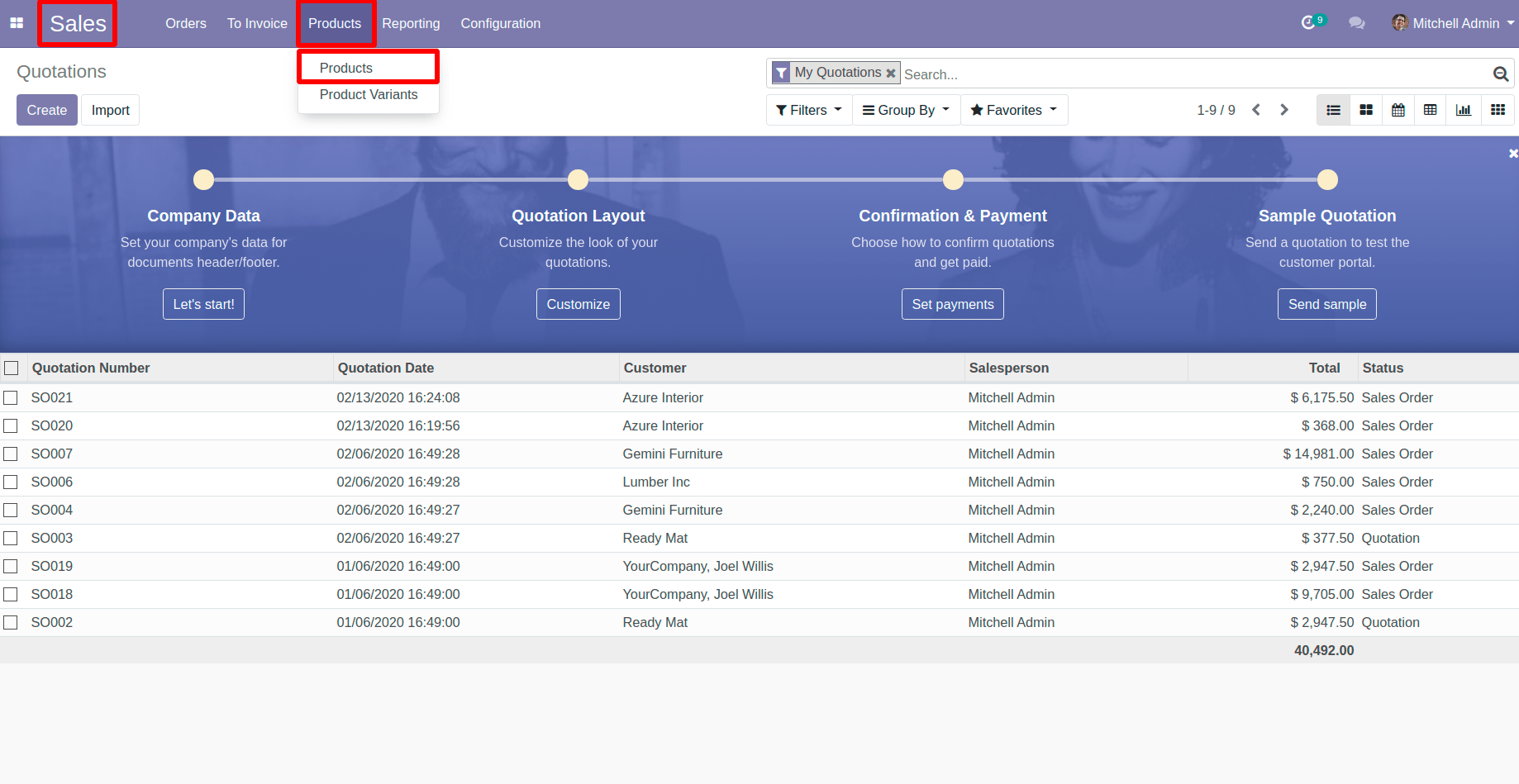This screenshot has width=1519, height=784.
Task: Open the Group By dropdown
Action: coord(906,110)
